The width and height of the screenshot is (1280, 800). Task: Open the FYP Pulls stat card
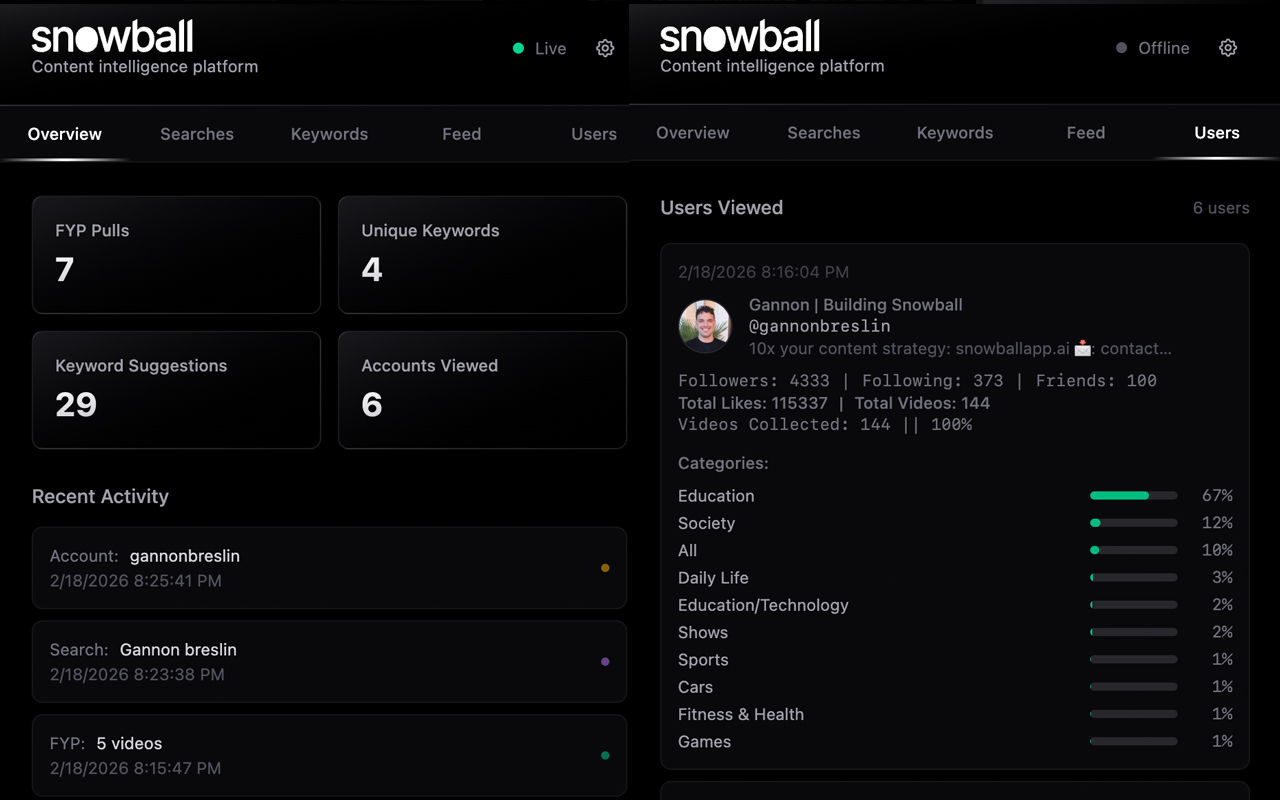176,255
